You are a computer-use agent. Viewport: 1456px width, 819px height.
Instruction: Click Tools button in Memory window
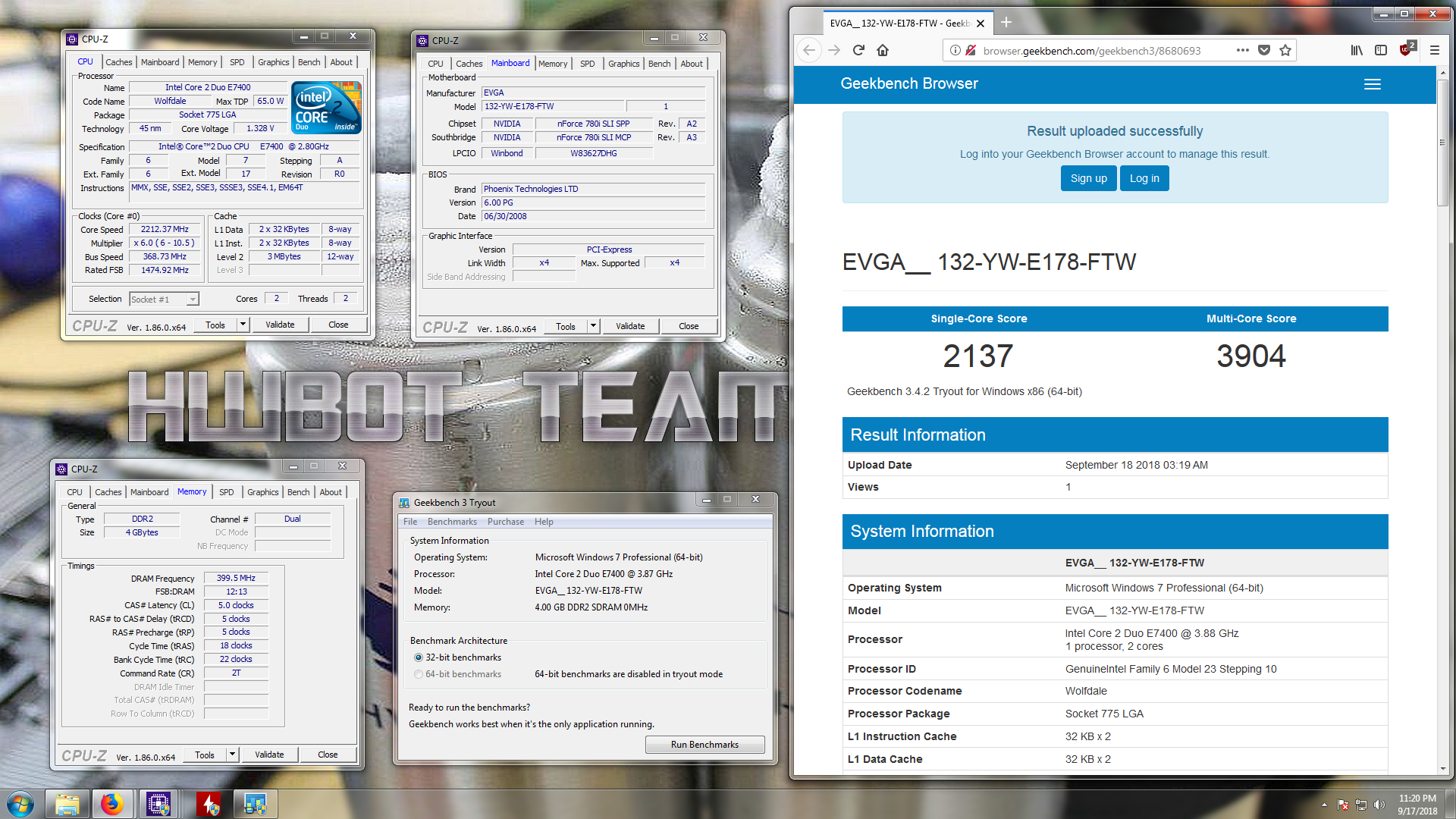point(205,755)
